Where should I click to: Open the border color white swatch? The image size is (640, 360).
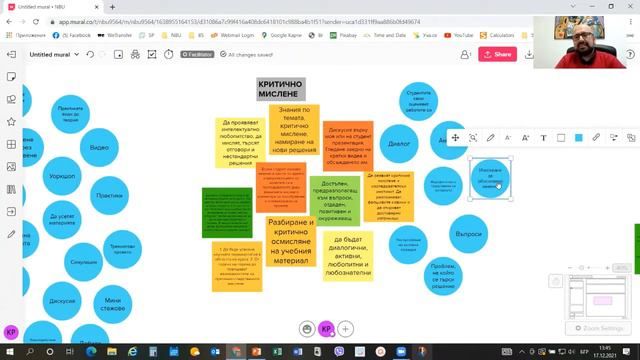[x=561, y=138]
